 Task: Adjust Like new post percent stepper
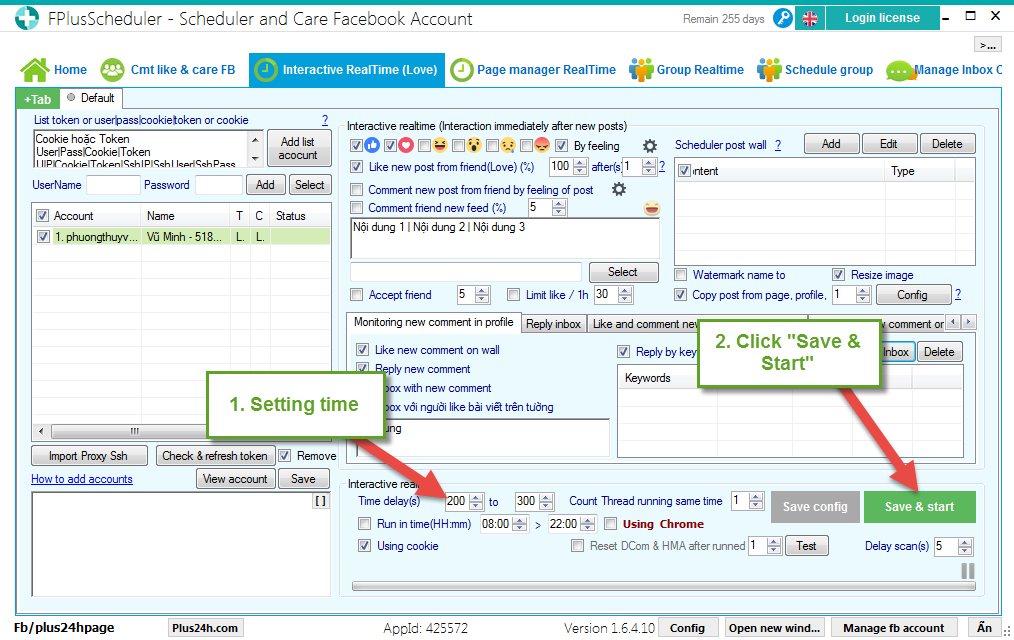(580, 167)
